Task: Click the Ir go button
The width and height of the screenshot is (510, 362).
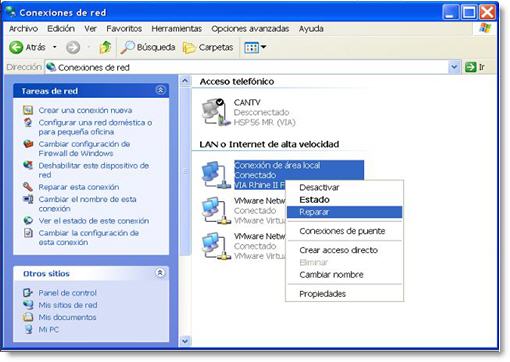Action: [475, 67]
